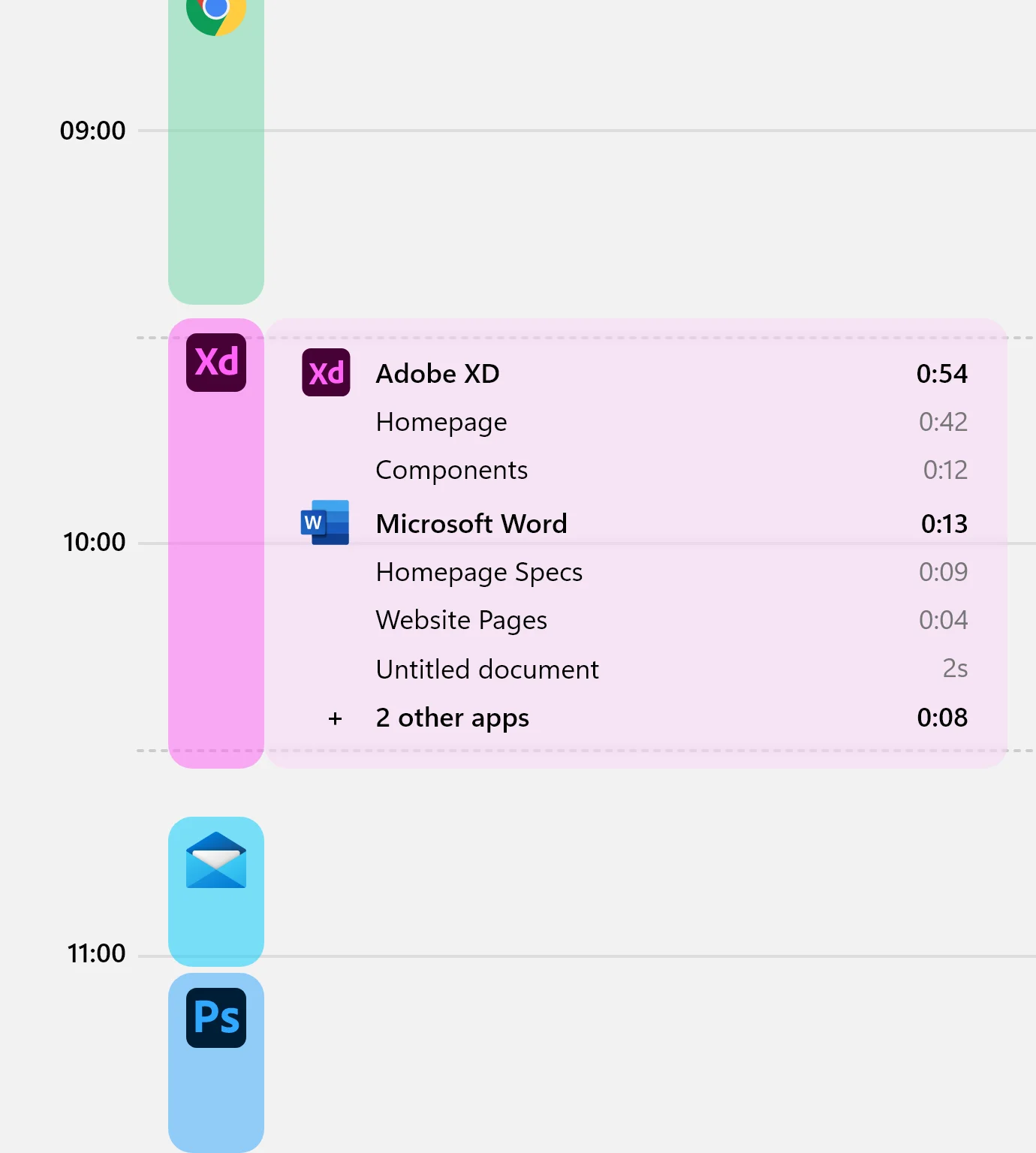Click the Mail envelope icon

click(216, 860)
